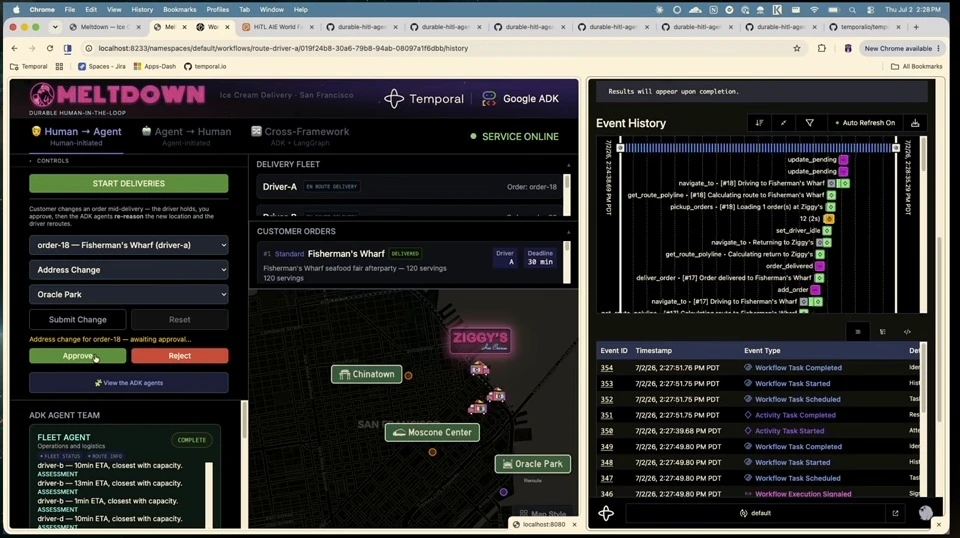Image resolution: width=960 pixels, height=538 pixels.
Task: Click the Start Deliveries button
Action: 129,184
